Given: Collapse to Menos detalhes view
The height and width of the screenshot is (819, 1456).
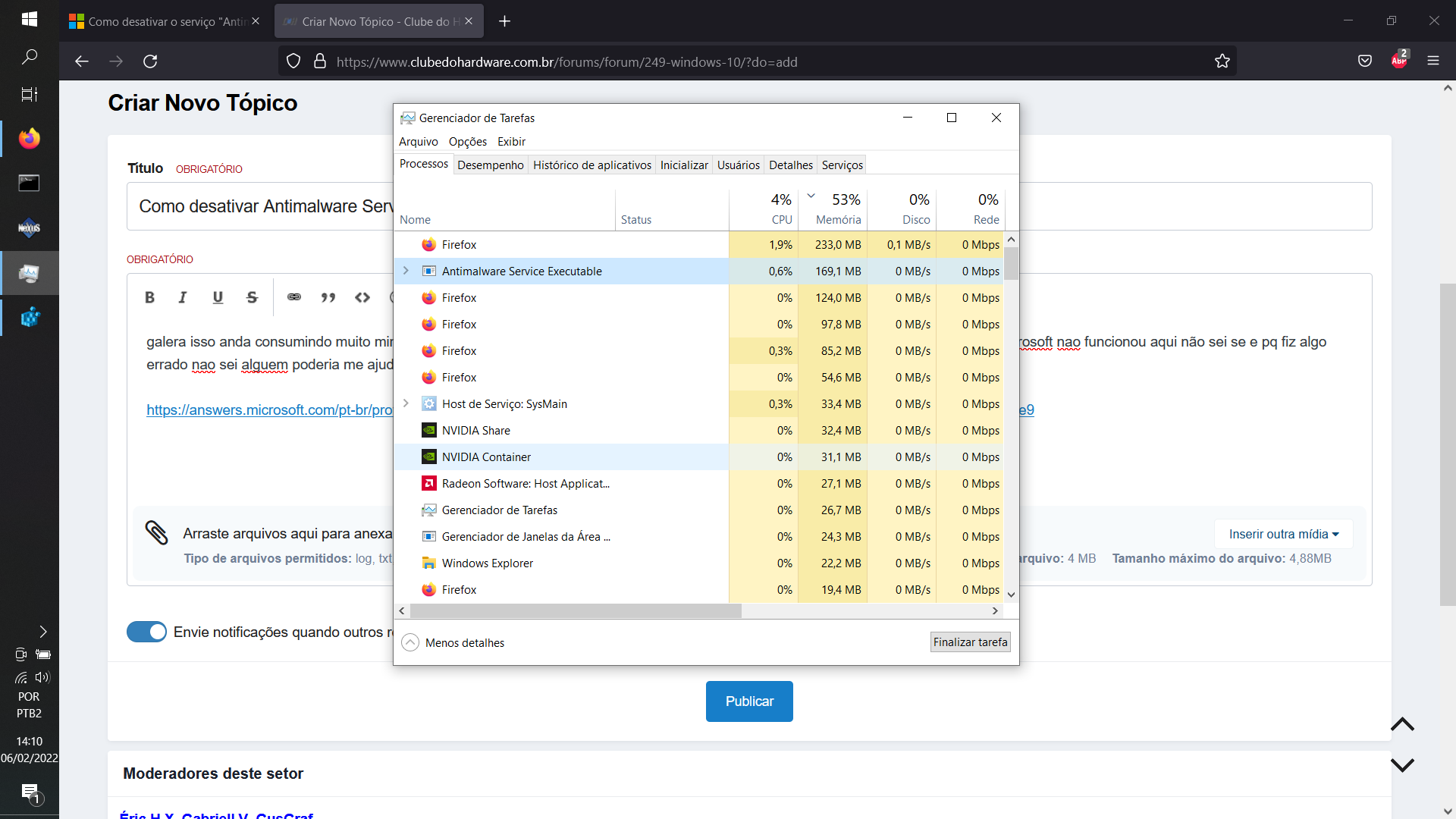Looking at the screenshot, I should [x=453, y=642].
